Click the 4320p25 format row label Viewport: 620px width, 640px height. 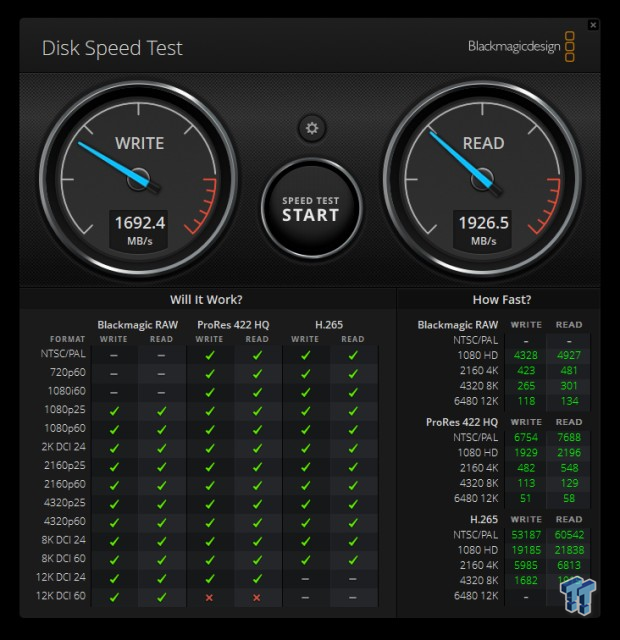coord(65,502)
